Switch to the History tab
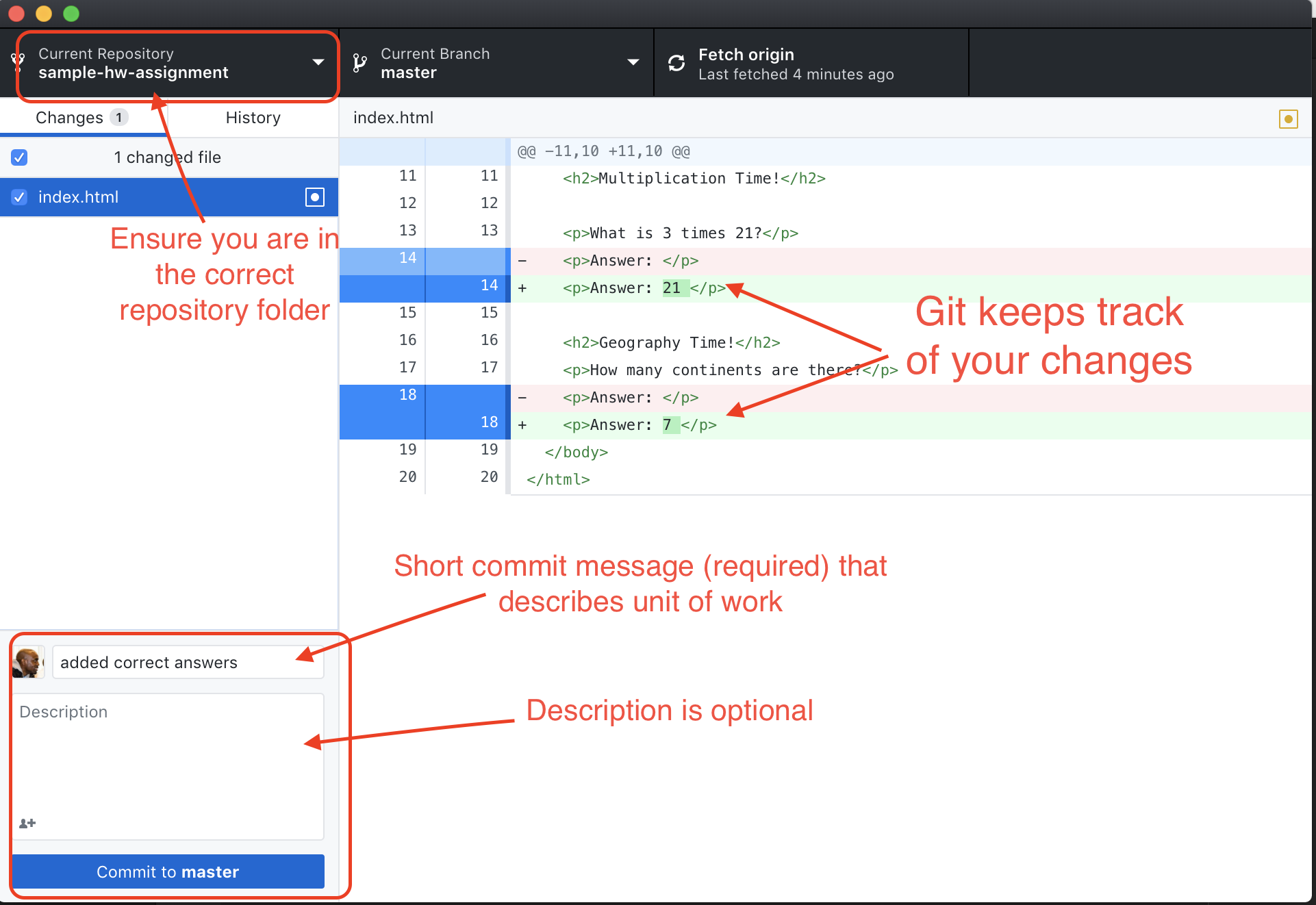The height and width of the screenshot is (905, 1316). (253, 118)
